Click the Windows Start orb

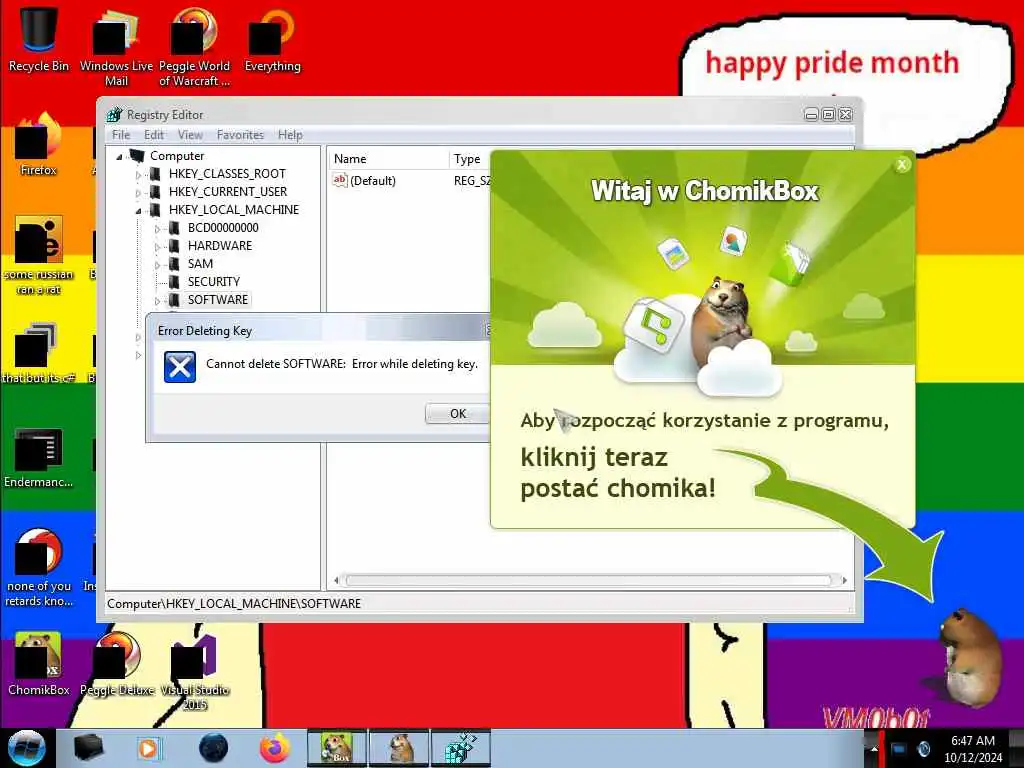[x=26, y=748]
